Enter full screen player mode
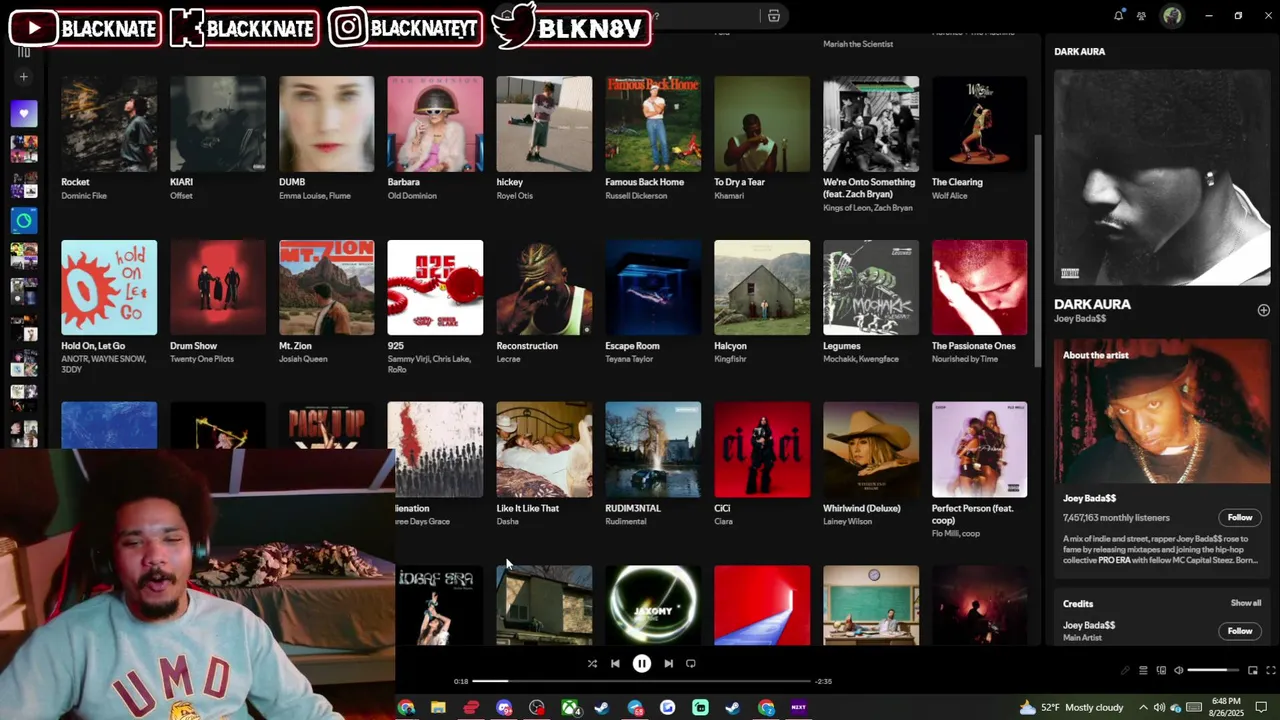 1270,670
